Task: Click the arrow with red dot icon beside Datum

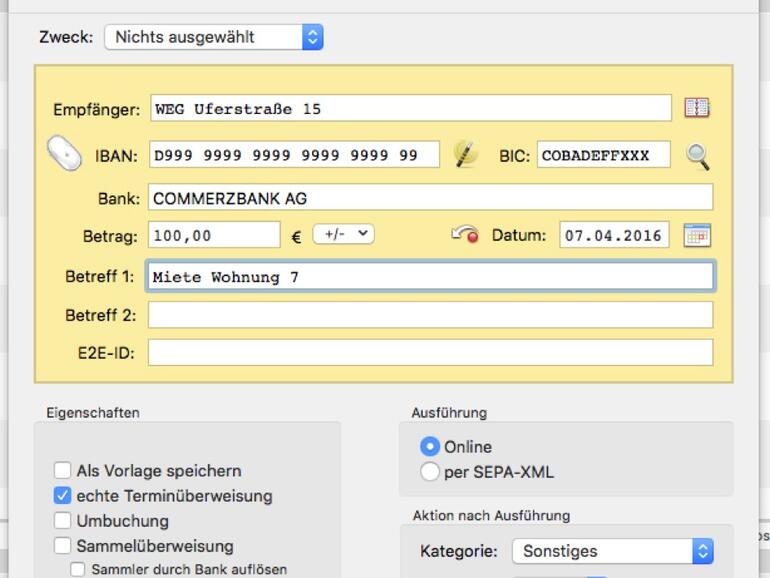Action: click(465, 234)
